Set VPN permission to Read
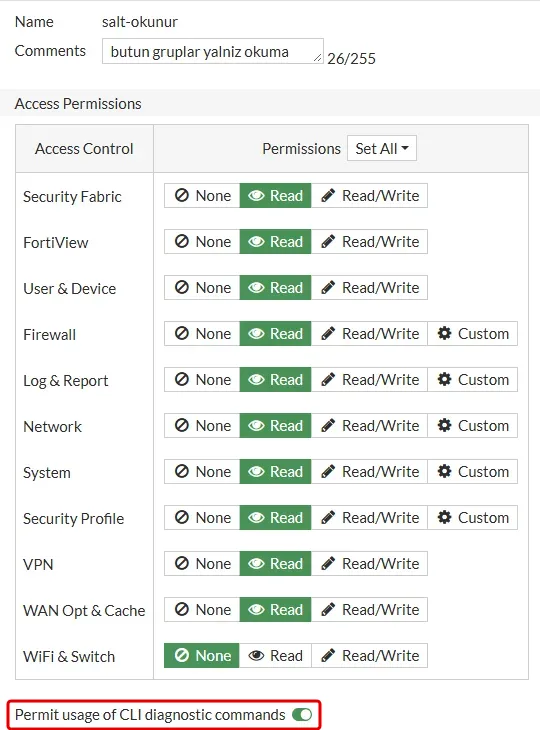This screenshot has height=730, width=540. [276, 564]
